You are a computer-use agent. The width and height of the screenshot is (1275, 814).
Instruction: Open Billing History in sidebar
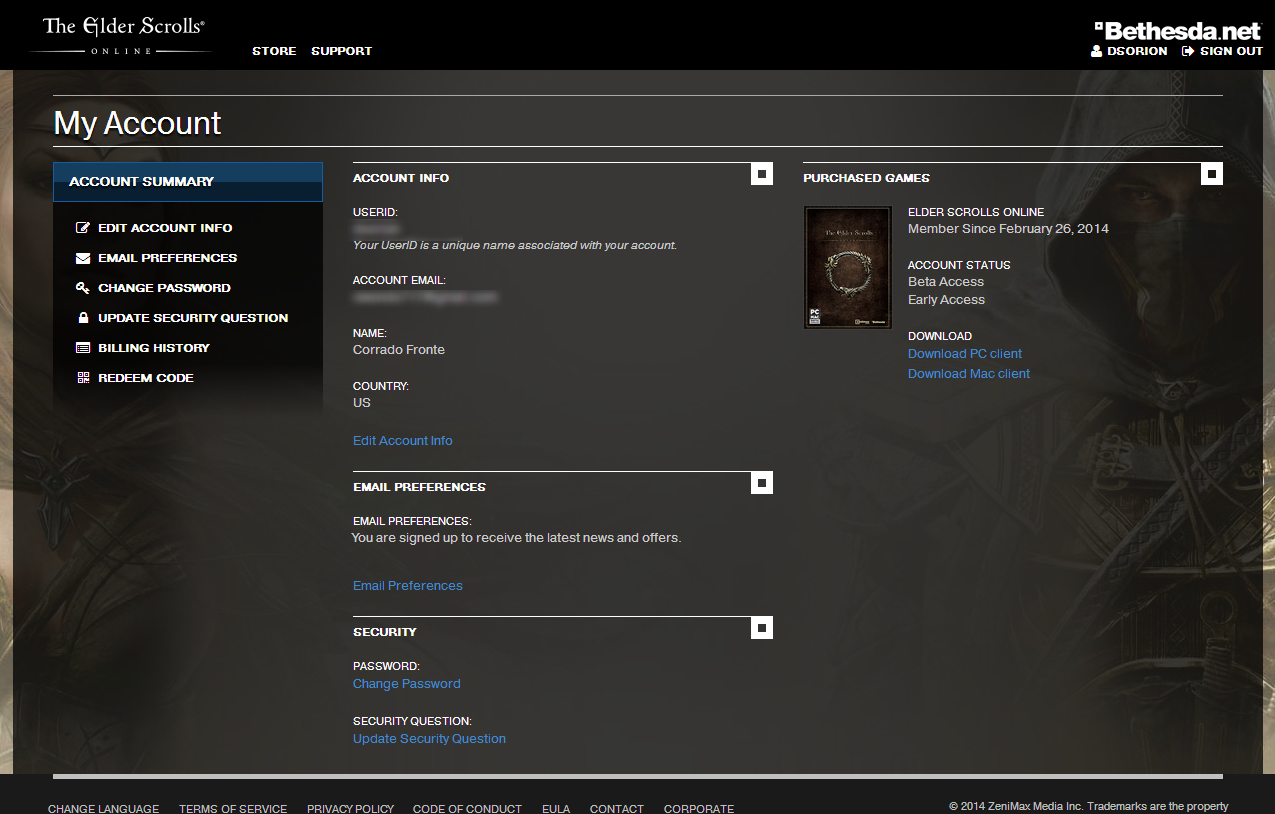154,348
